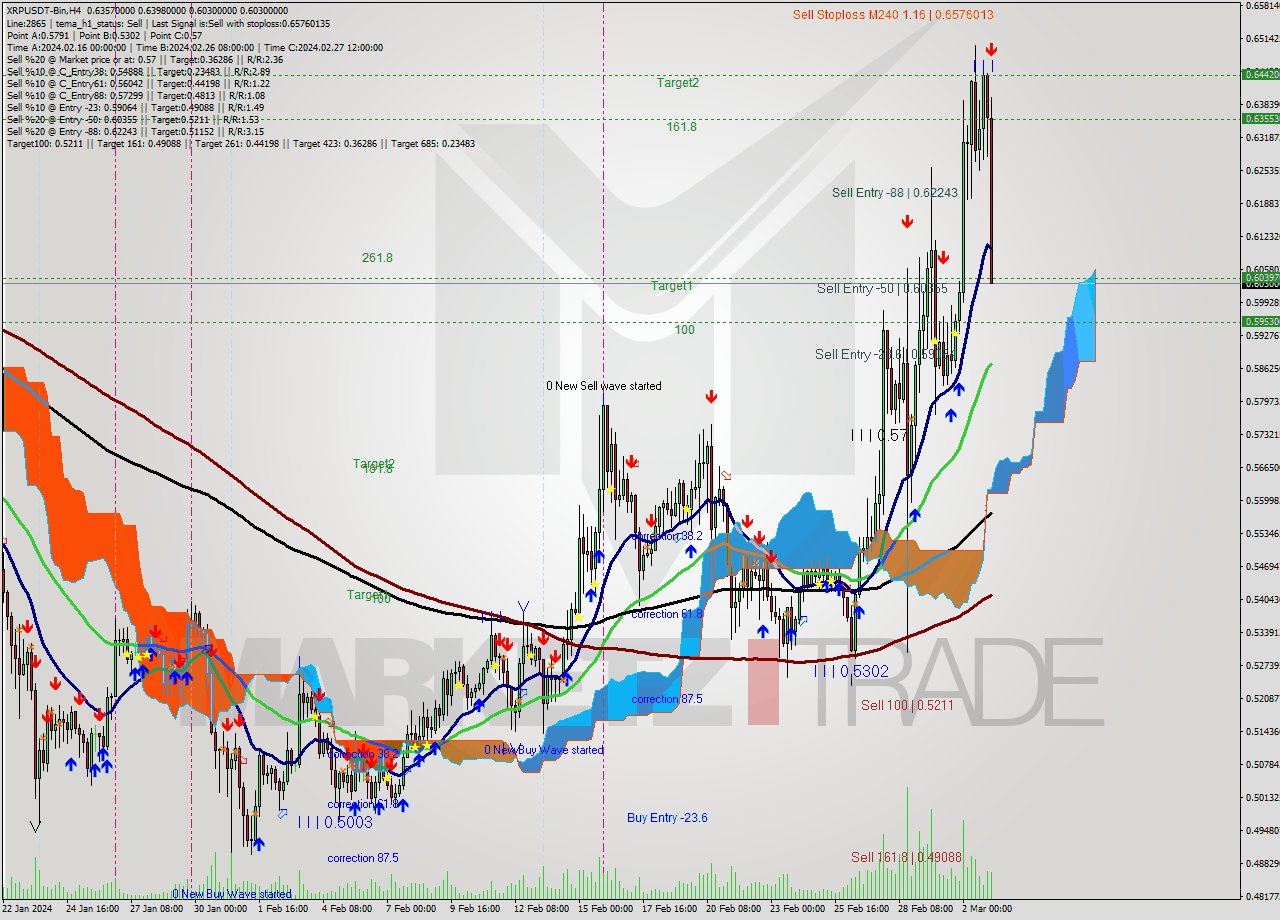Select the 'I I I 0.5003' point label
The height and width of the screenshot is (920, 1280).
click(335, 822)
